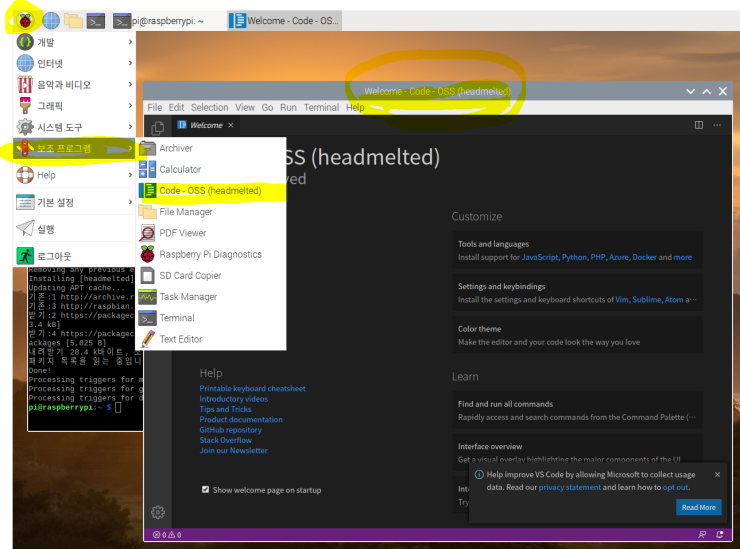Launch Terminal from the accessories submenu
Image resolution: width=740 pixels, height=549 pixels.
coord(211,318)
